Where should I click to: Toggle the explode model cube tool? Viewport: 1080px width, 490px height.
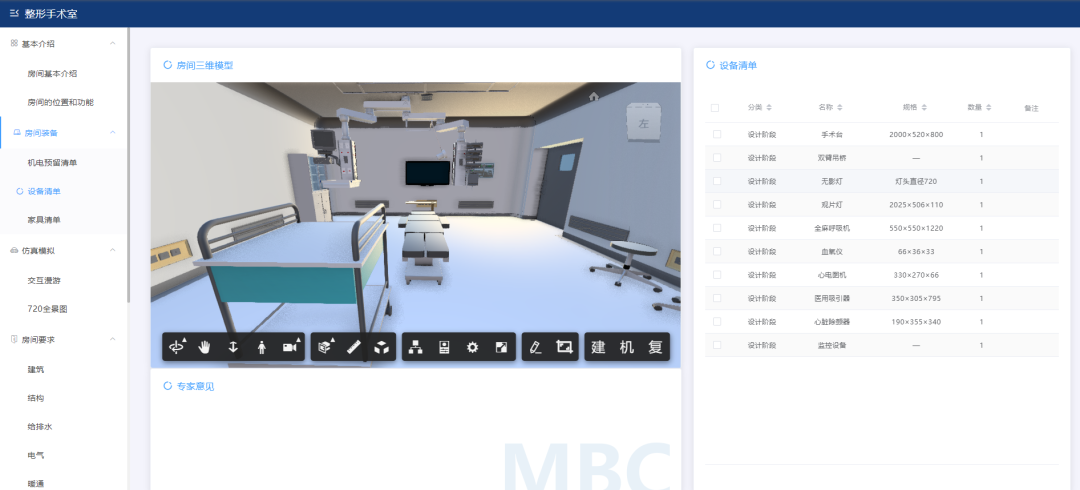381,347
